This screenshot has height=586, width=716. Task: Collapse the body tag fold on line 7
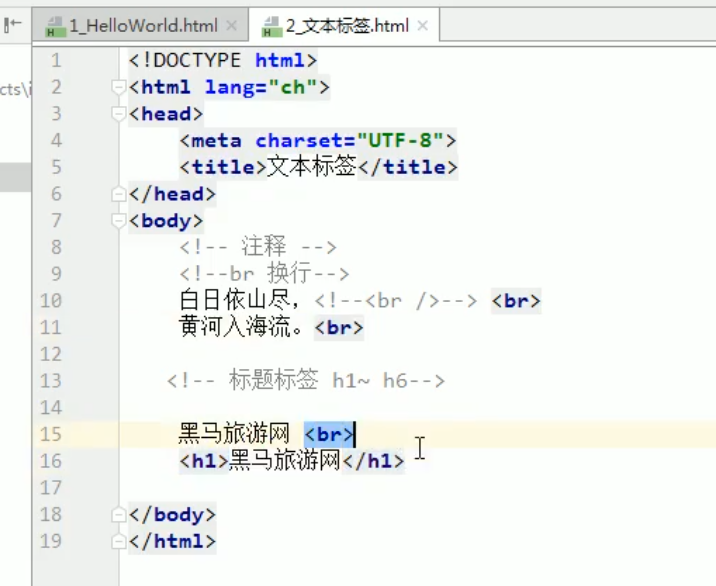click(x=118, y=221)
